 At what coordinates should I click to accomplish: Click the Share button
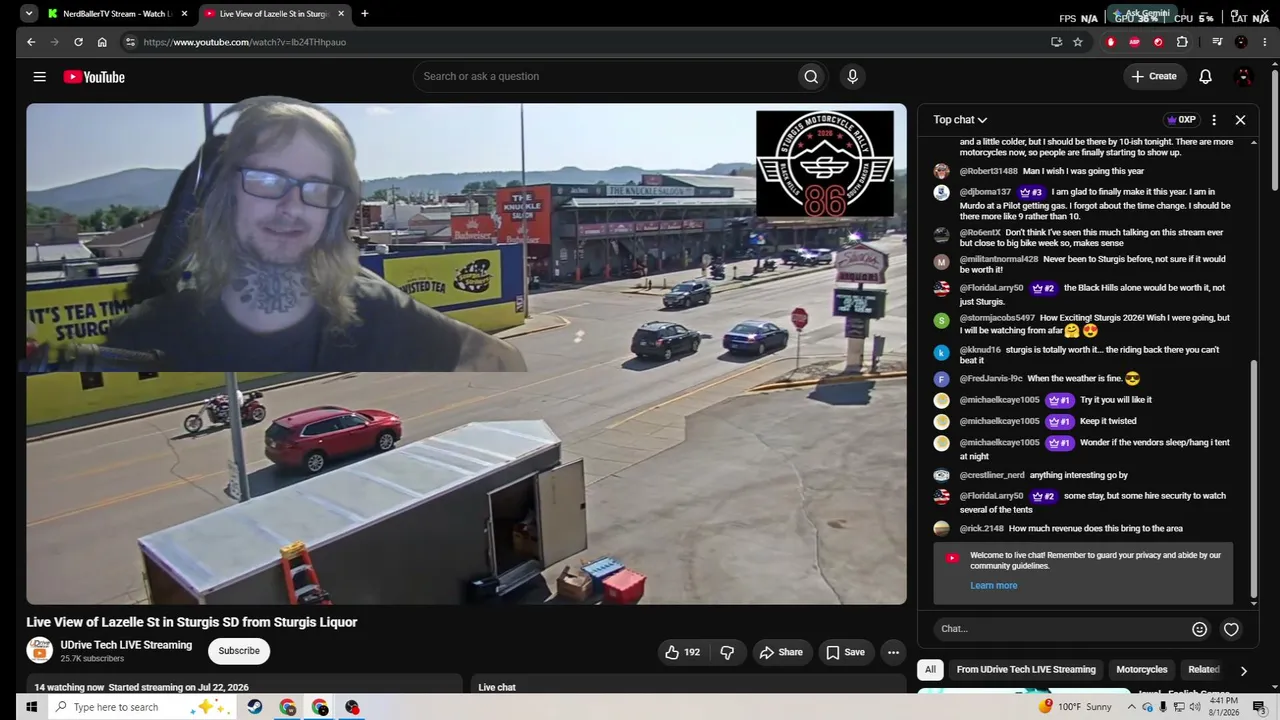(x=781, y=652)
